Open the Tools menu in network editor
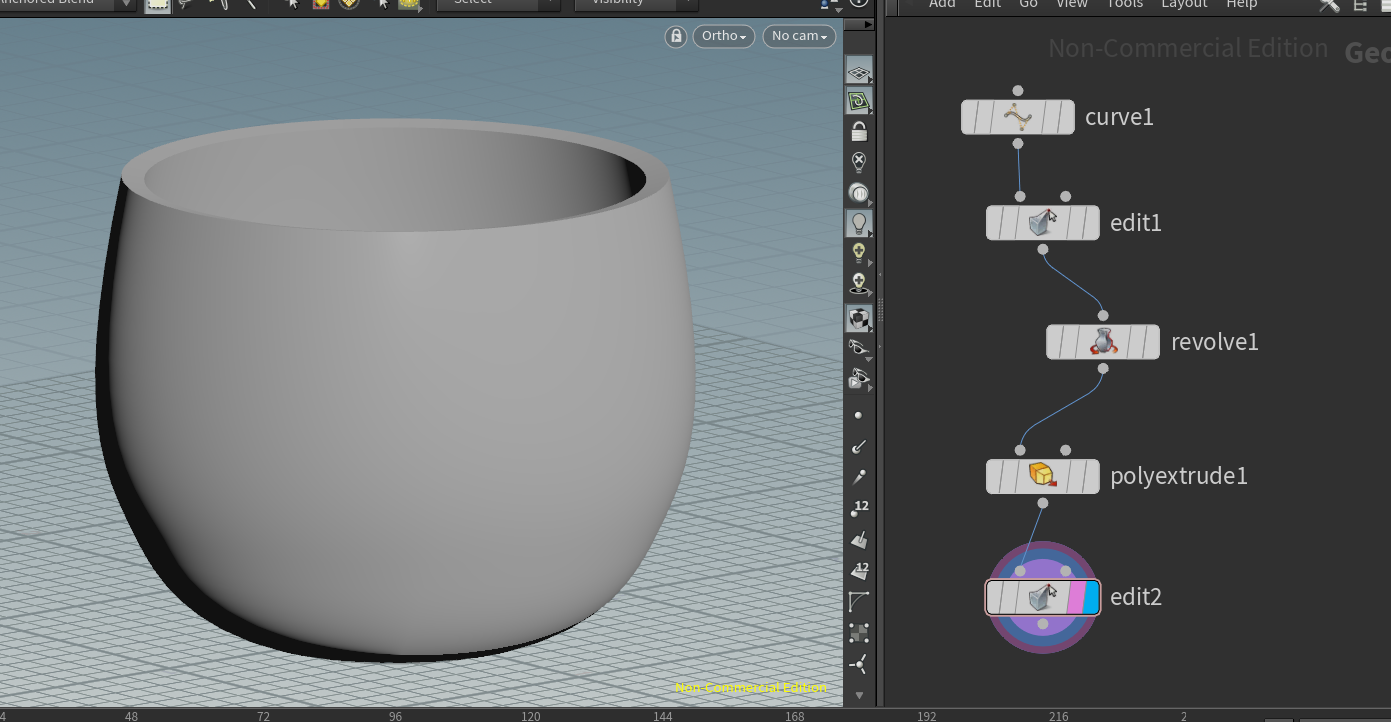1391x722 pixels. pyautogui.click(x=1124, y=4)
